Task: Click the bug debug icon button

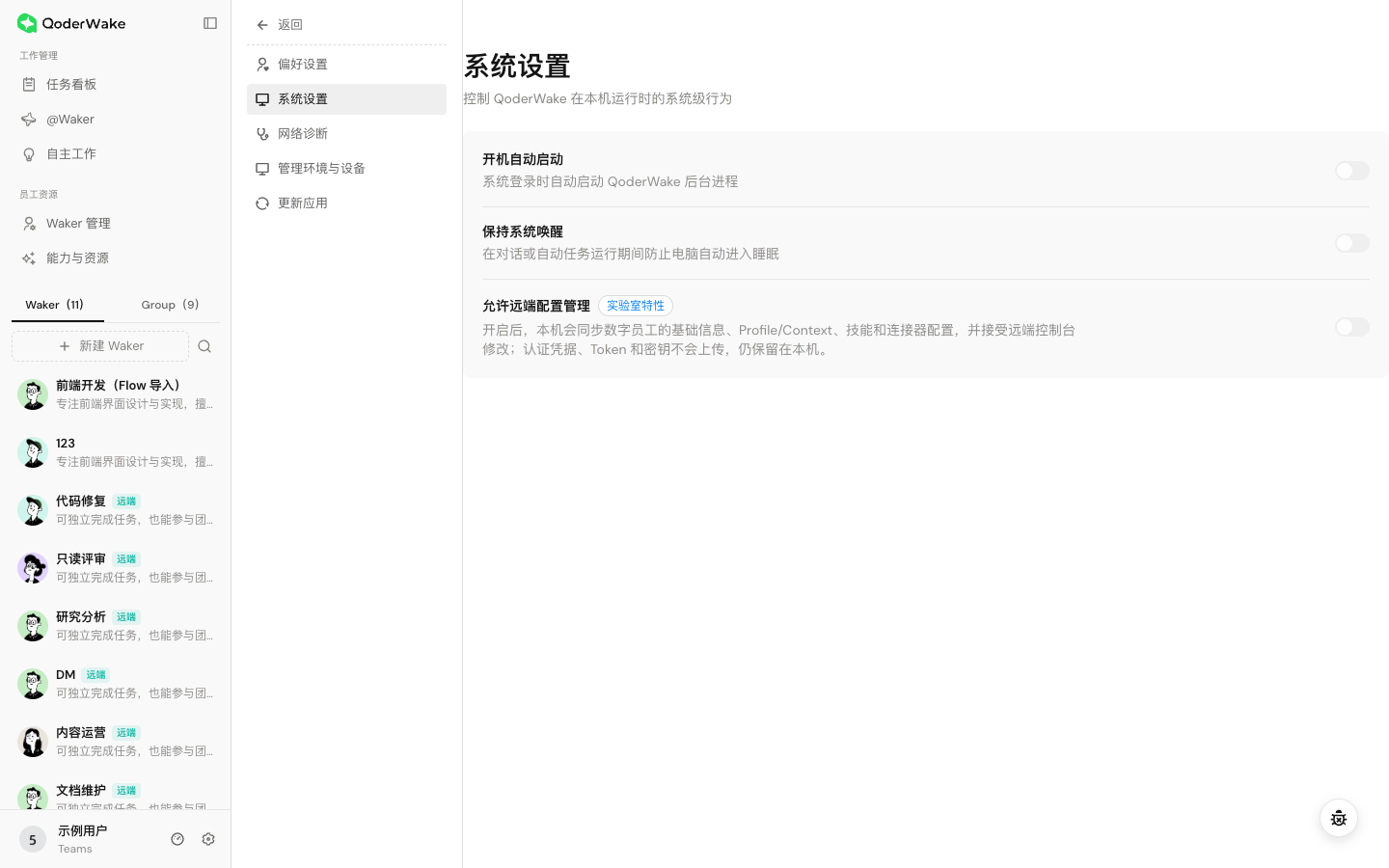Action: [x=1339, y=819]
